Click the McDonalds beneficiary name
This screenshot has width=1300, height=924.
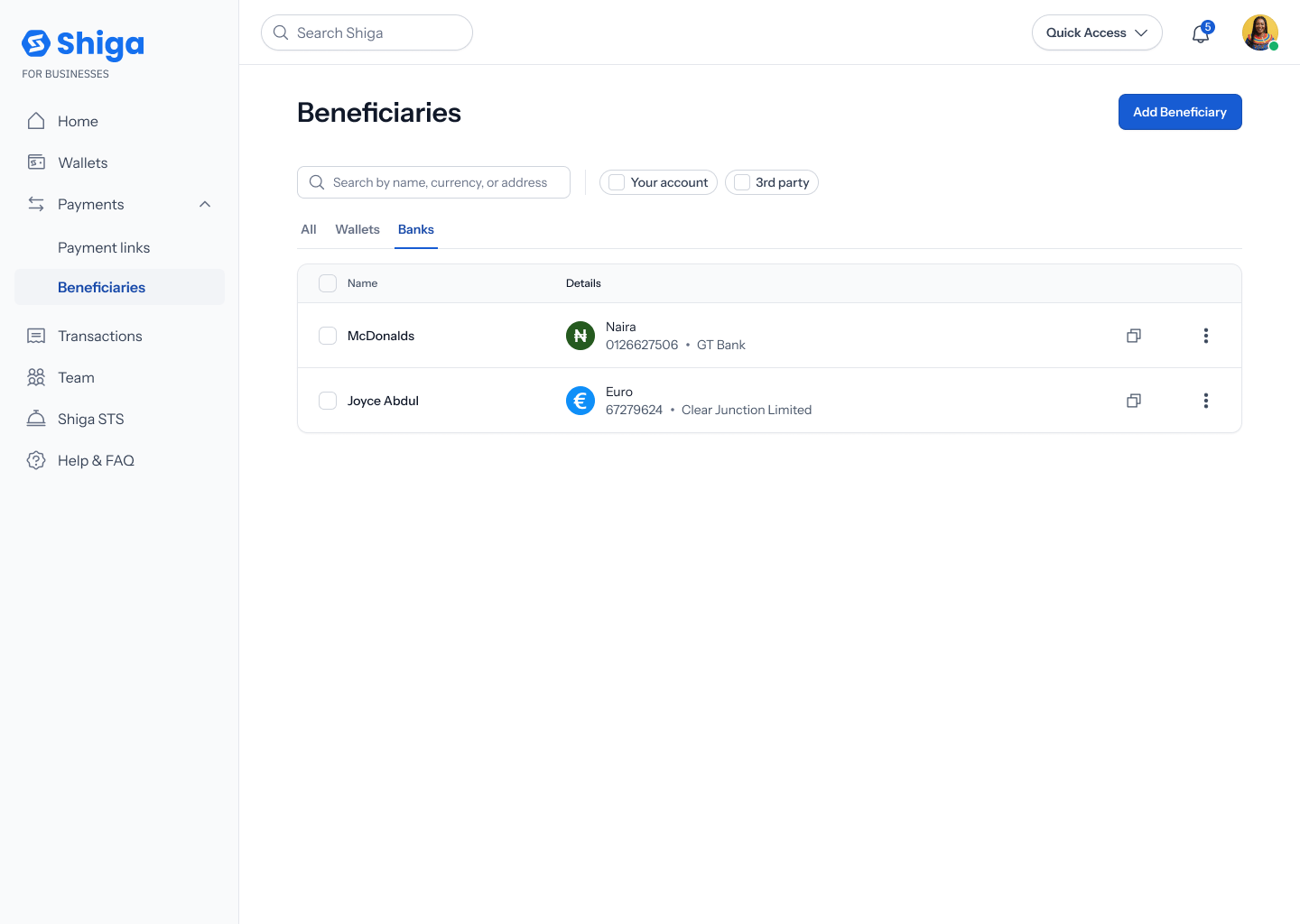point(381,336)
